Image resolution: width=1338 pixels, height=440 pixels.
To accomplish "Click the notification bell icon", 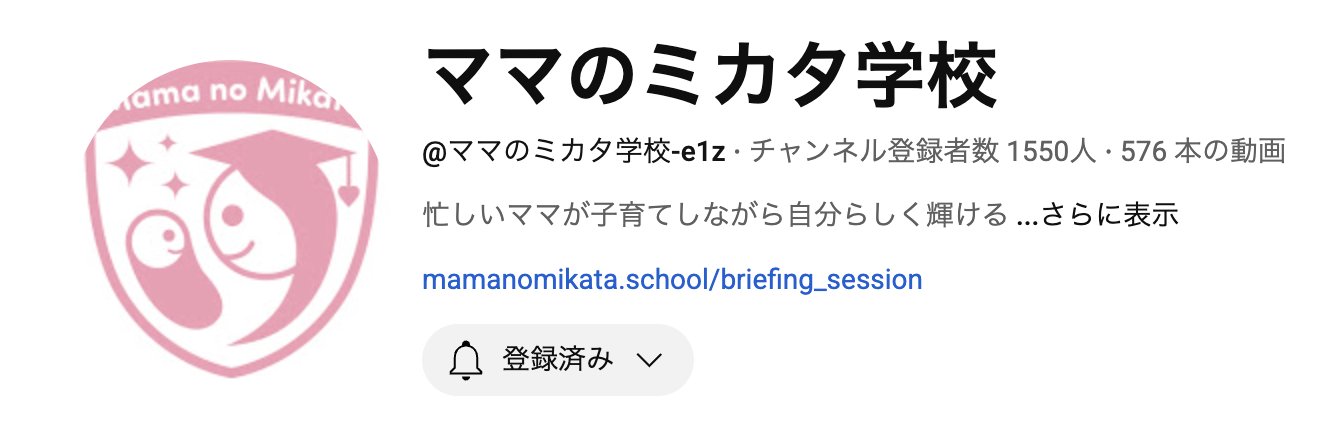I will coord(466,360).
